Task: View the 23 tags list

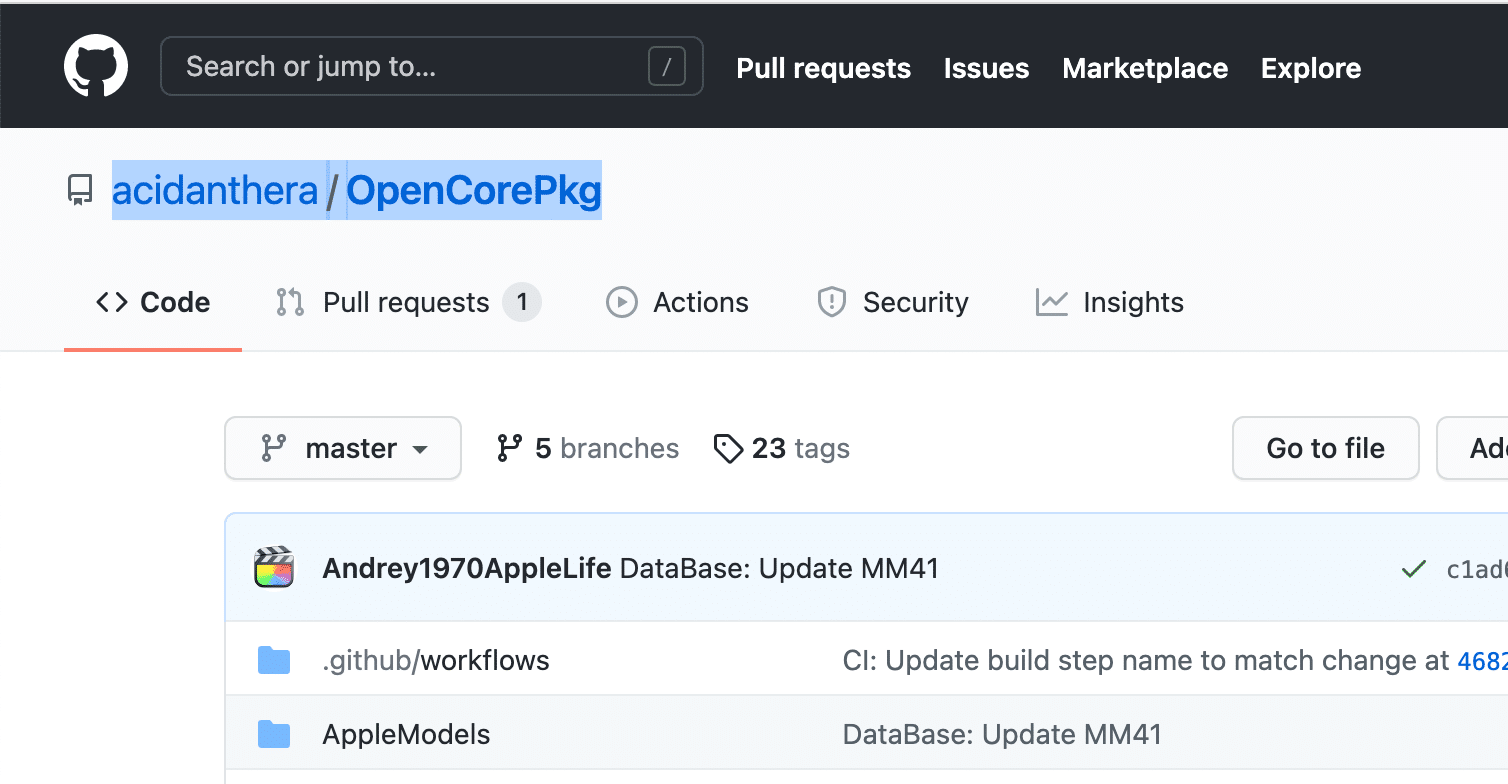Action: (x=782, y=448)
